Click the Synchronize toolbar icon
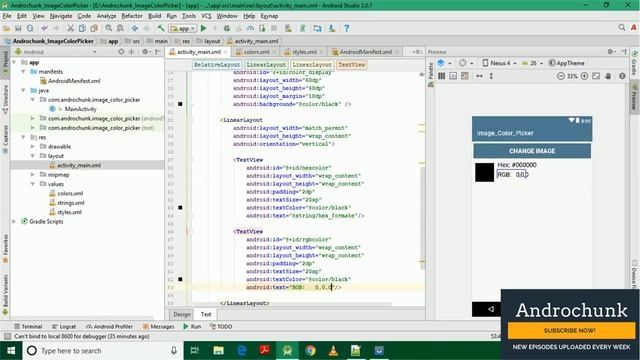 (30, 29)
